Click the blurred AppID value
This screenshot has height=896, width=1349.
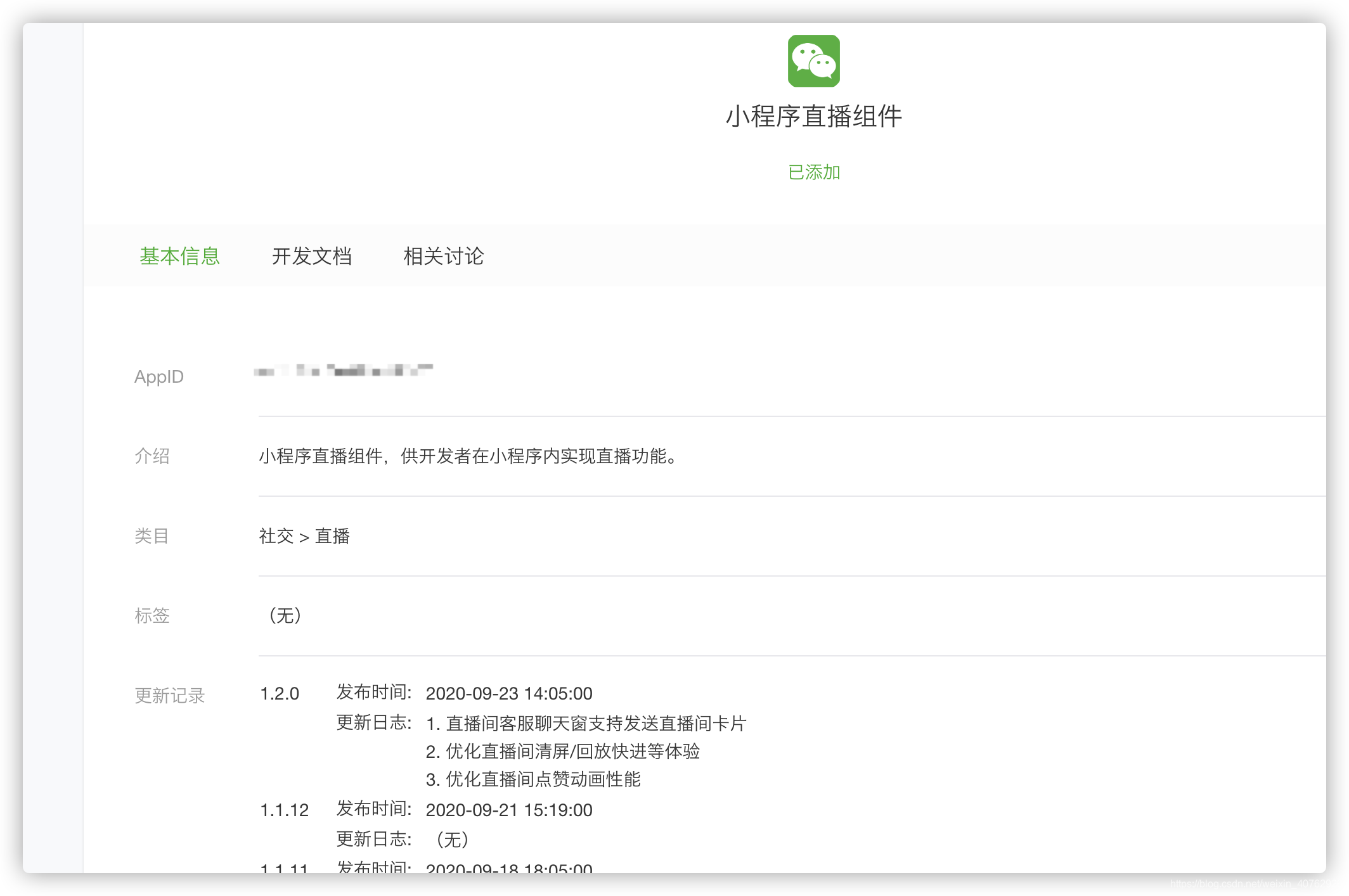pyautogui.click(x=343, y=371)
